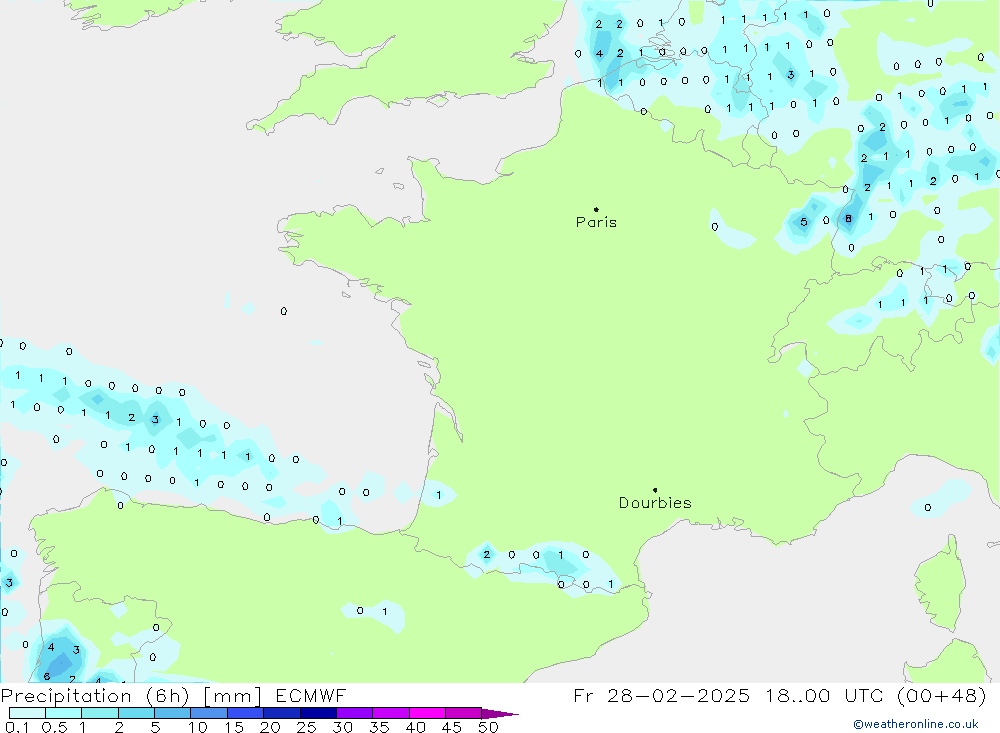This screenshot has width=1000, height=733.
Task: Click the 5 mm precipitation value east of Paris
Action: click(x=803, y=222)
